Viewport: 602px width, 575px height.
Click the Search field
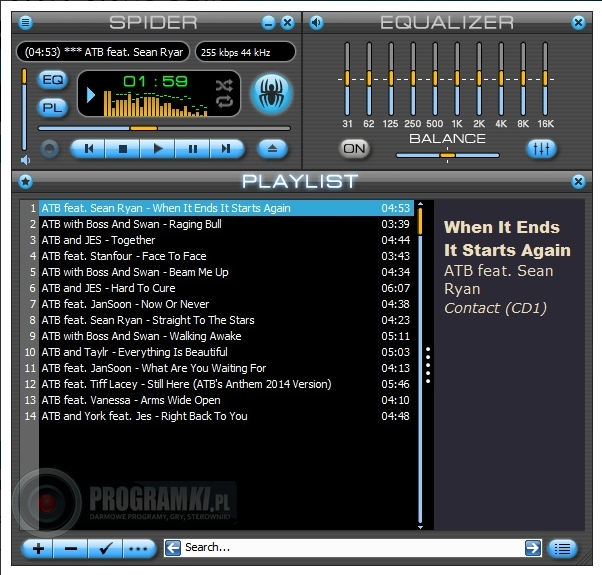(x=353, y=548)
